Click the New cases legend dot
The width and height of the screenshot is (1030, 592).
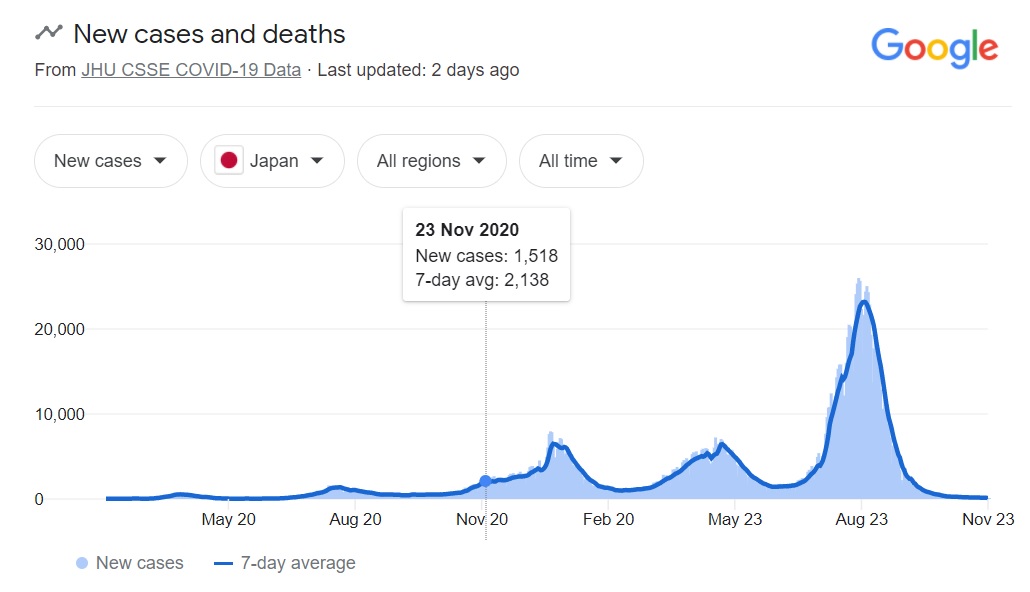pyautogui.click(x=82, y=564)
